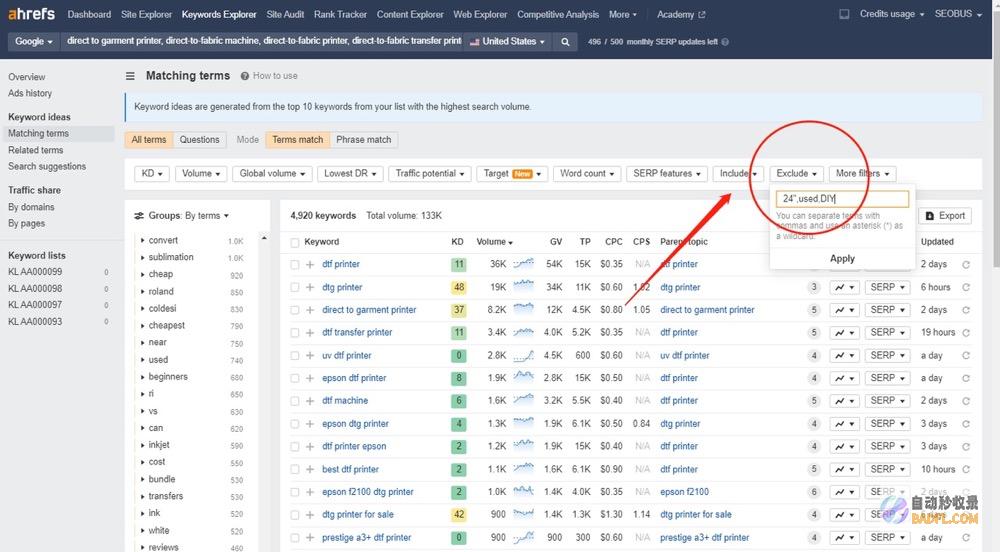The height and width of the screenshot is (552, 1000).
Task: Check the dtf printer row checkbox
Action: pos(295,265)
